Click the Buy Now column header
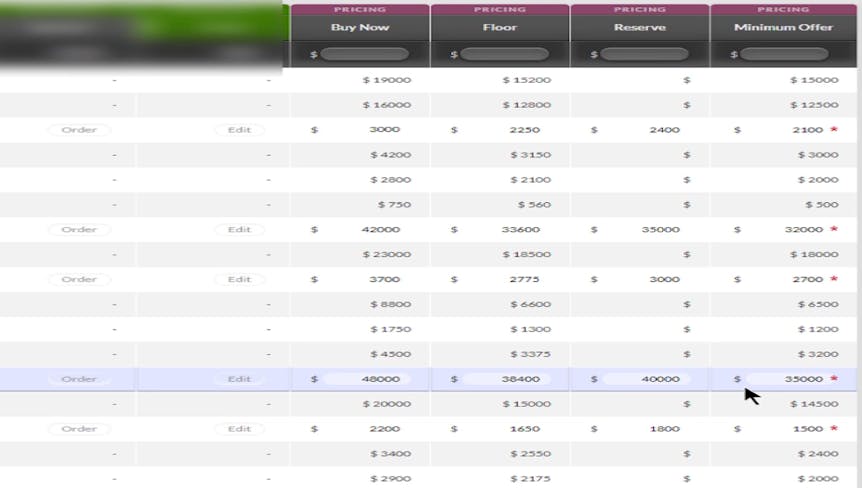Image resolution: width=862 pixels, height=488 pixels. point(360,27)
